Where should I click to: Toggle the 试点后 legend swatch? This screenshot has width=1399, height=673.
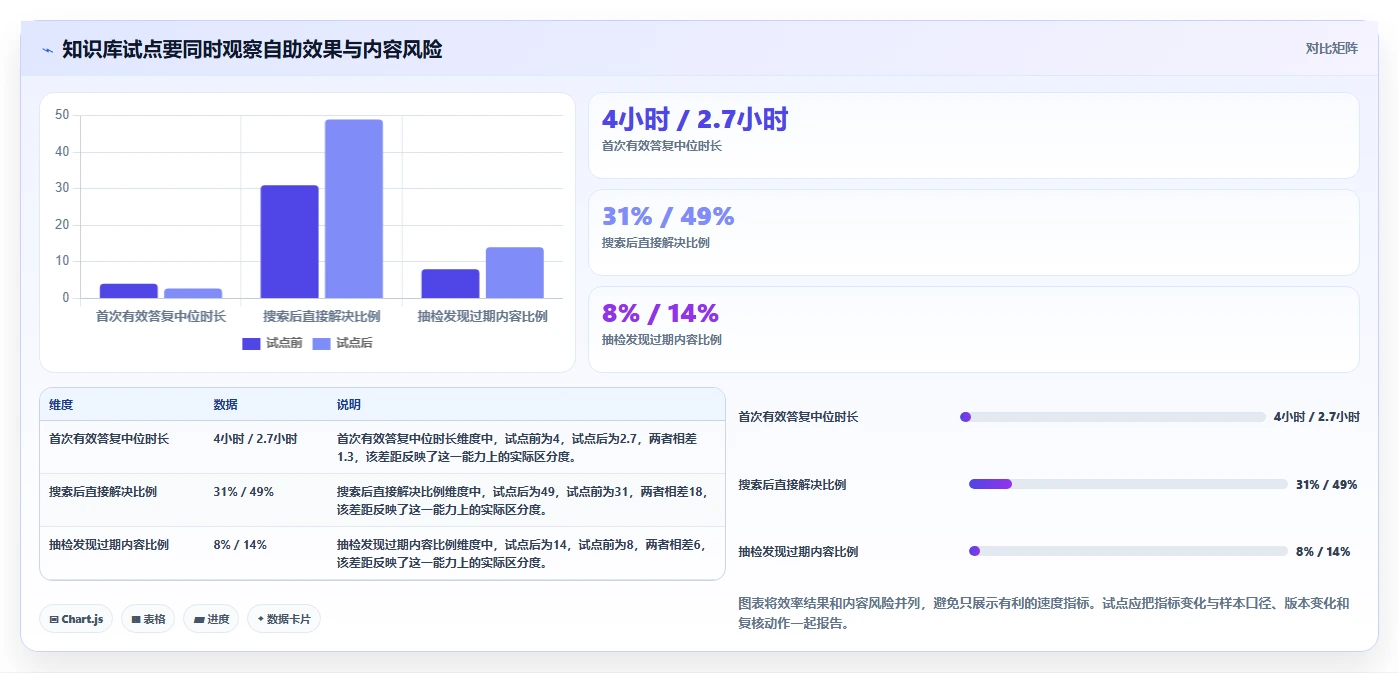(321, 343)
